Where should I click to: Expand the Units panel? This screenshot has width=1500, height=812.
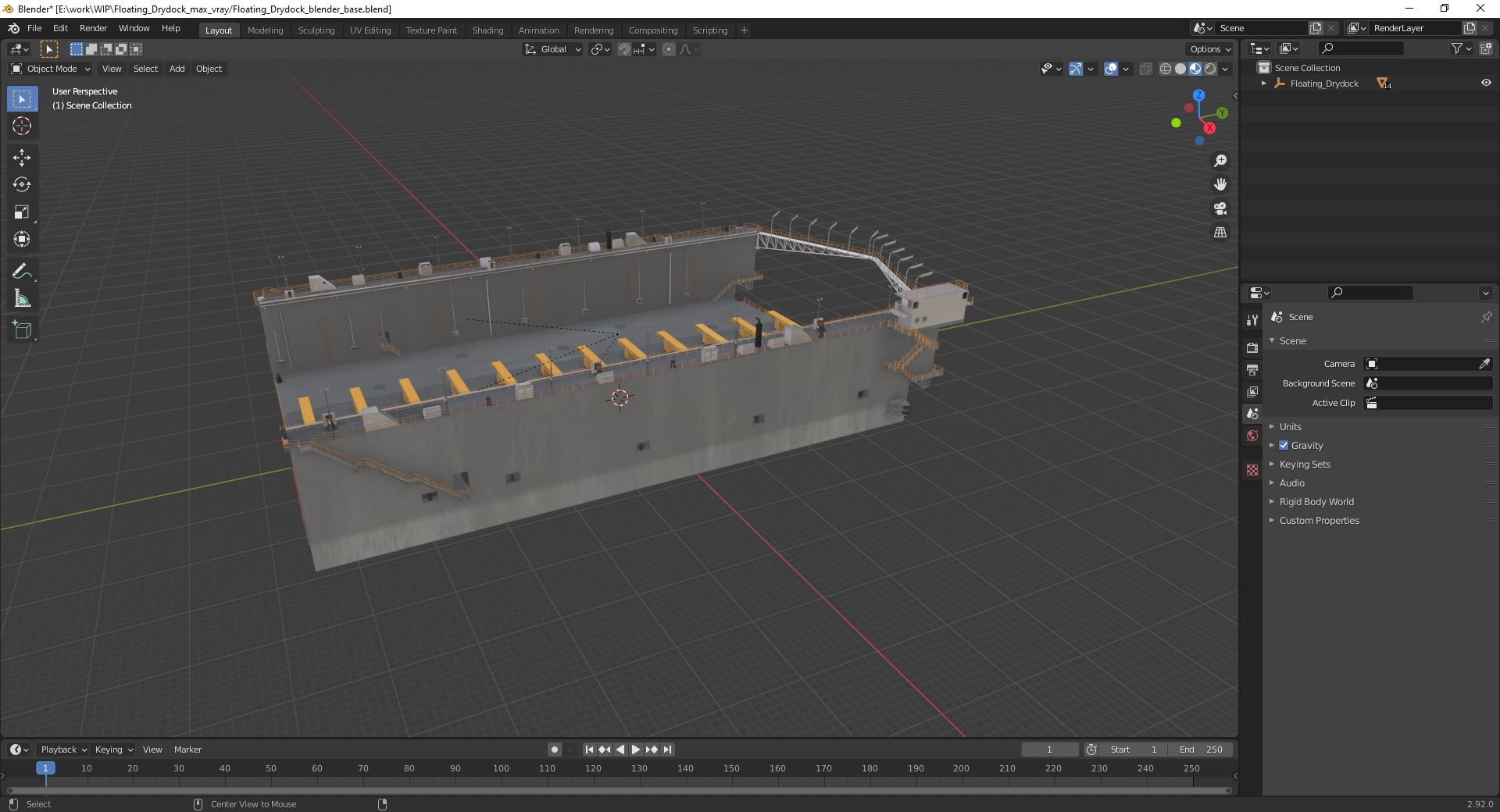[x=1290, y=426]
